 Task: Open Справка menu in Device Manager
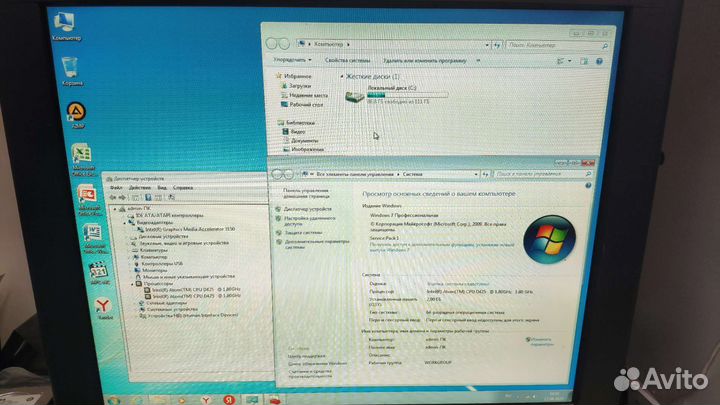pyautogui.click(x=183, y=188)
